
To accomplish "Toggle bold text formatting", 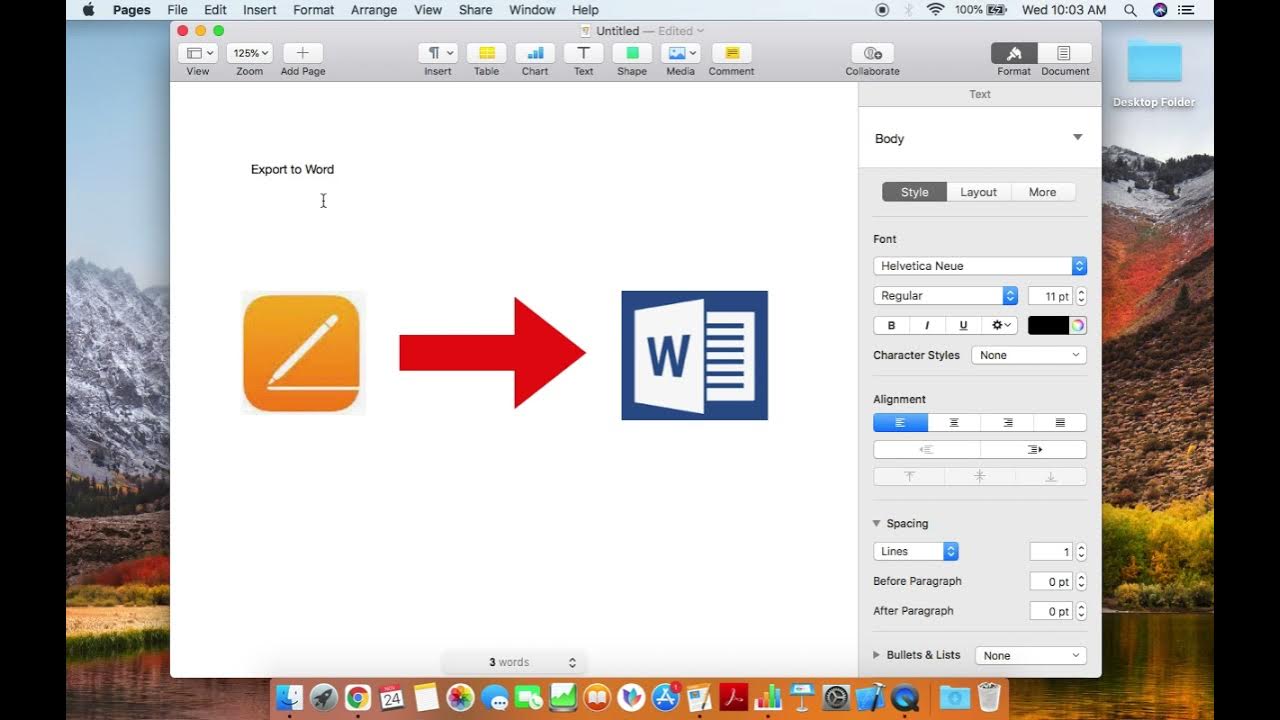I will (x=891, y=325).
